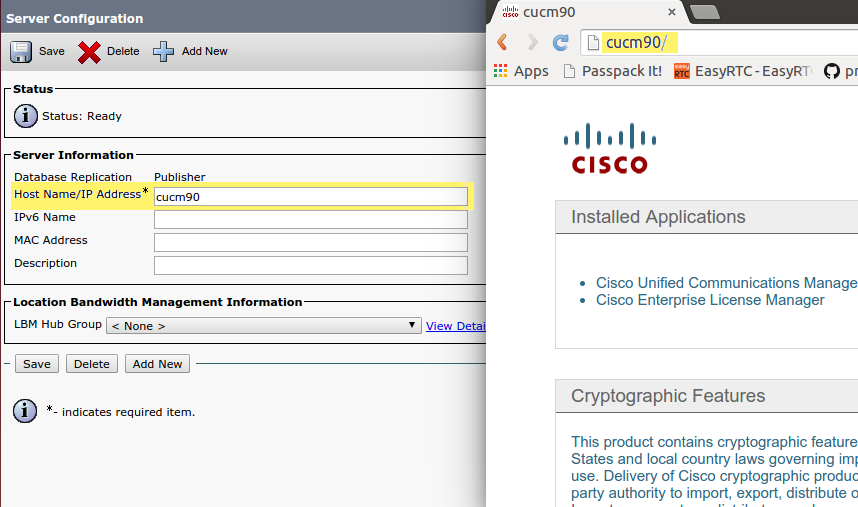Image resolution: width=858 pixels, height=507 pixels.
Task: Click the Server Information heading
Action: tap(73, 155)
